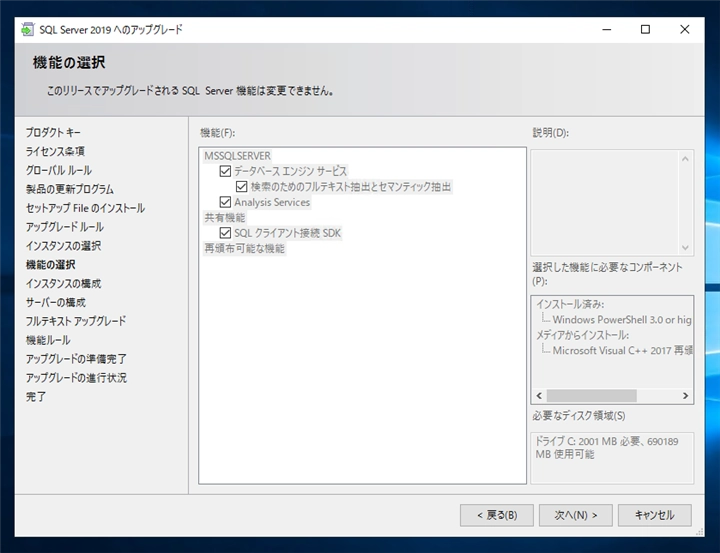Minimize the SQL Server upgrade window
Image resolution: width=720 pixels, height=553 pixels.
point(607,29)
